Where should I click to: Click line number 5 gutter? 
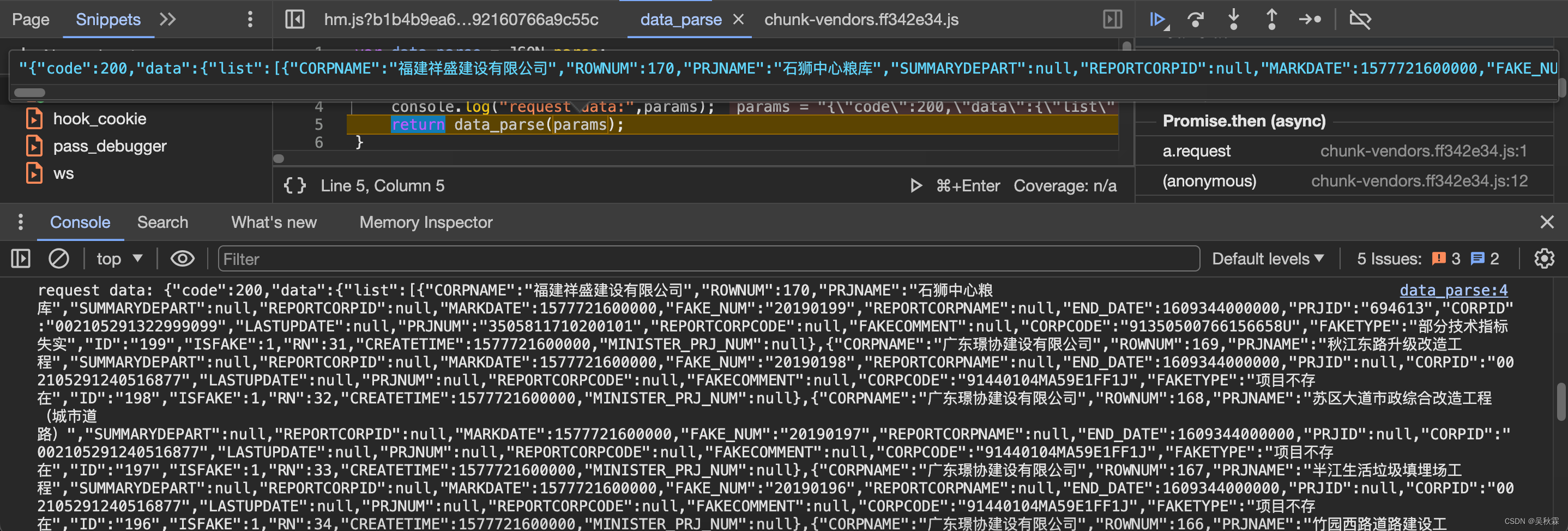coord(318,124)
